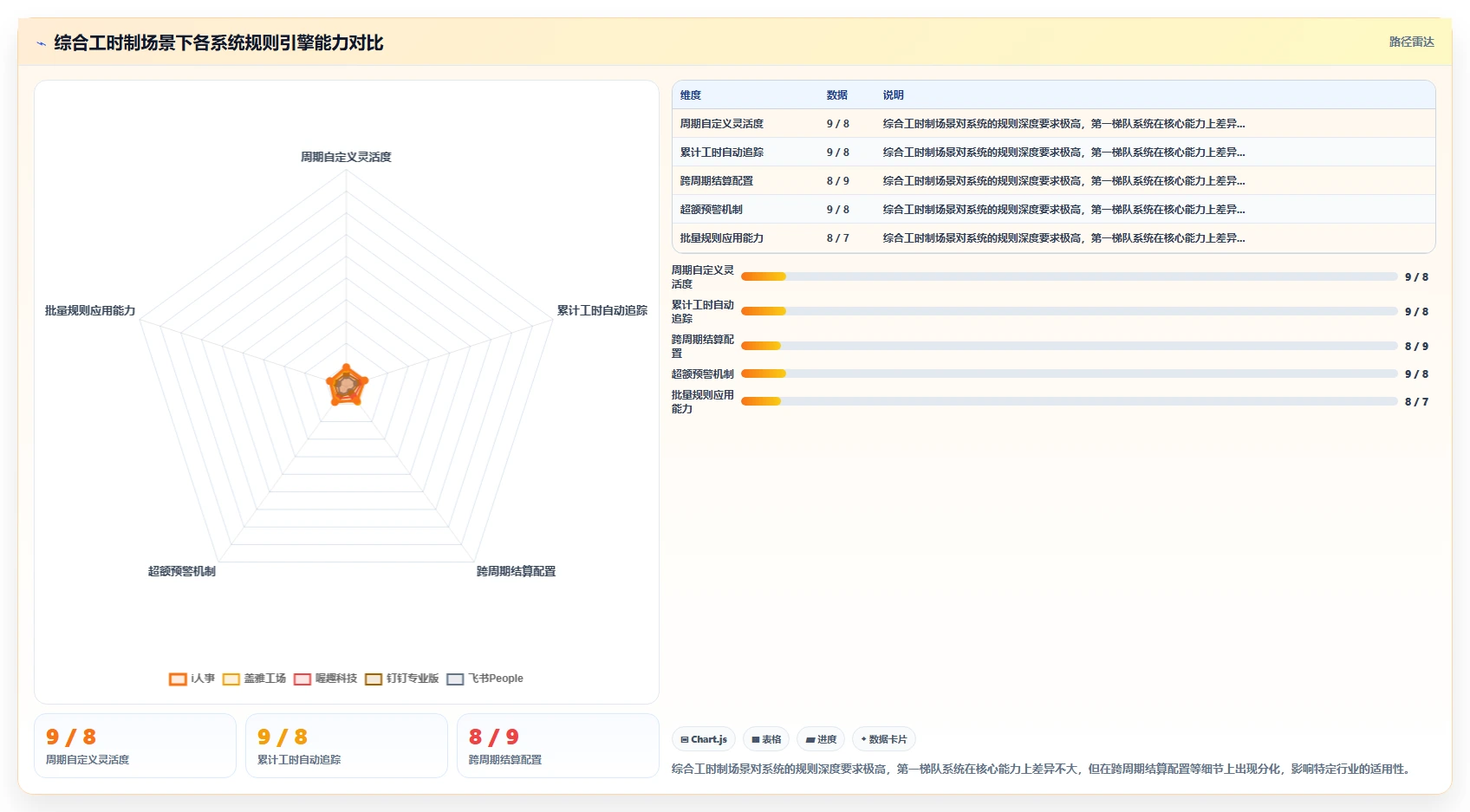The width and height of the screenshot is (1470, 812).
Task: Click the page title 综合工时制场景下各系统规则引擎能力对比
Action: pyautogui.click(x=218, y=42)
